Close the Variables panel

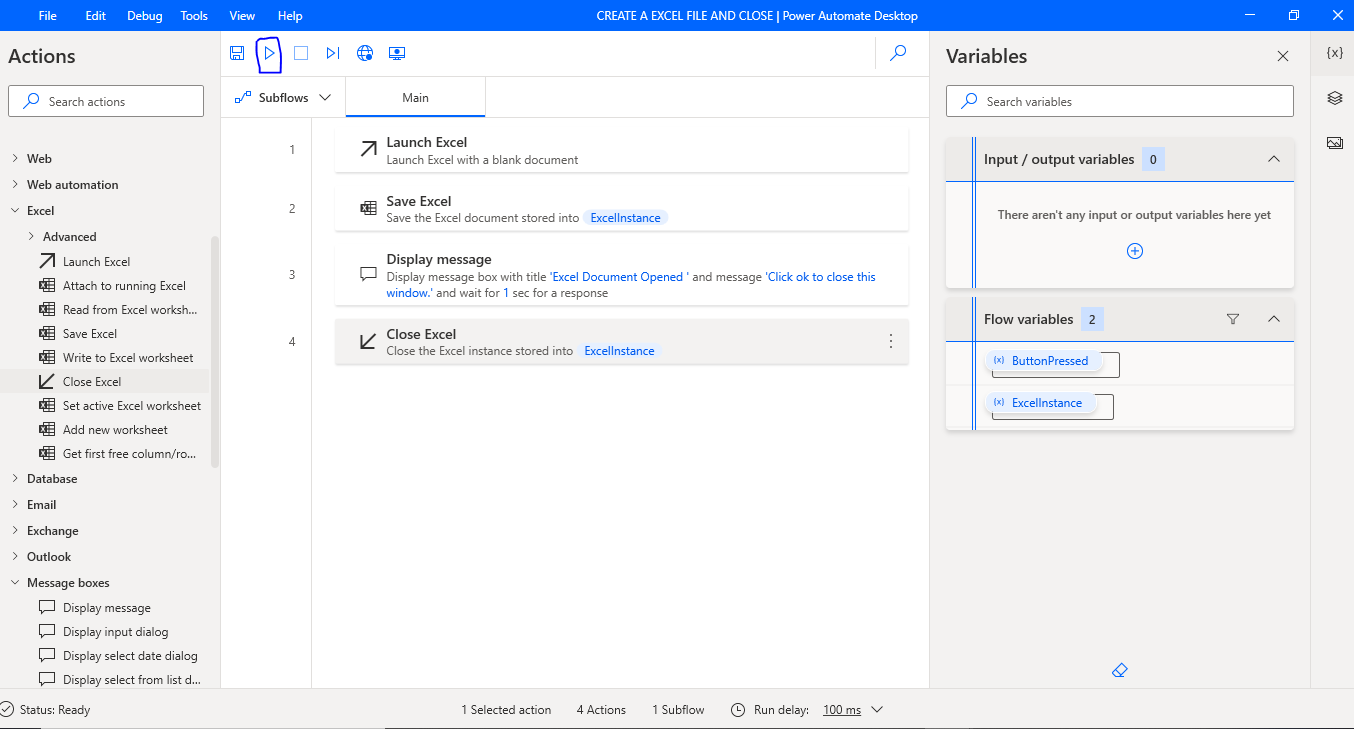[x=1283, y=56]
